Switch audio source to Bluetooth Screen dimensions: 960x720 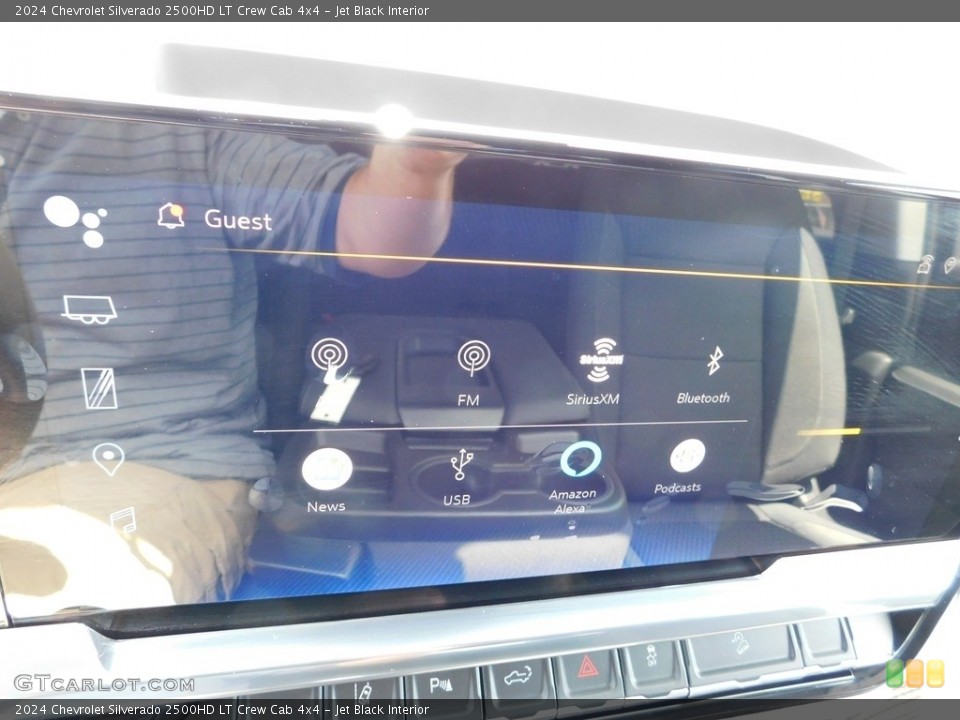click(704, 375)
